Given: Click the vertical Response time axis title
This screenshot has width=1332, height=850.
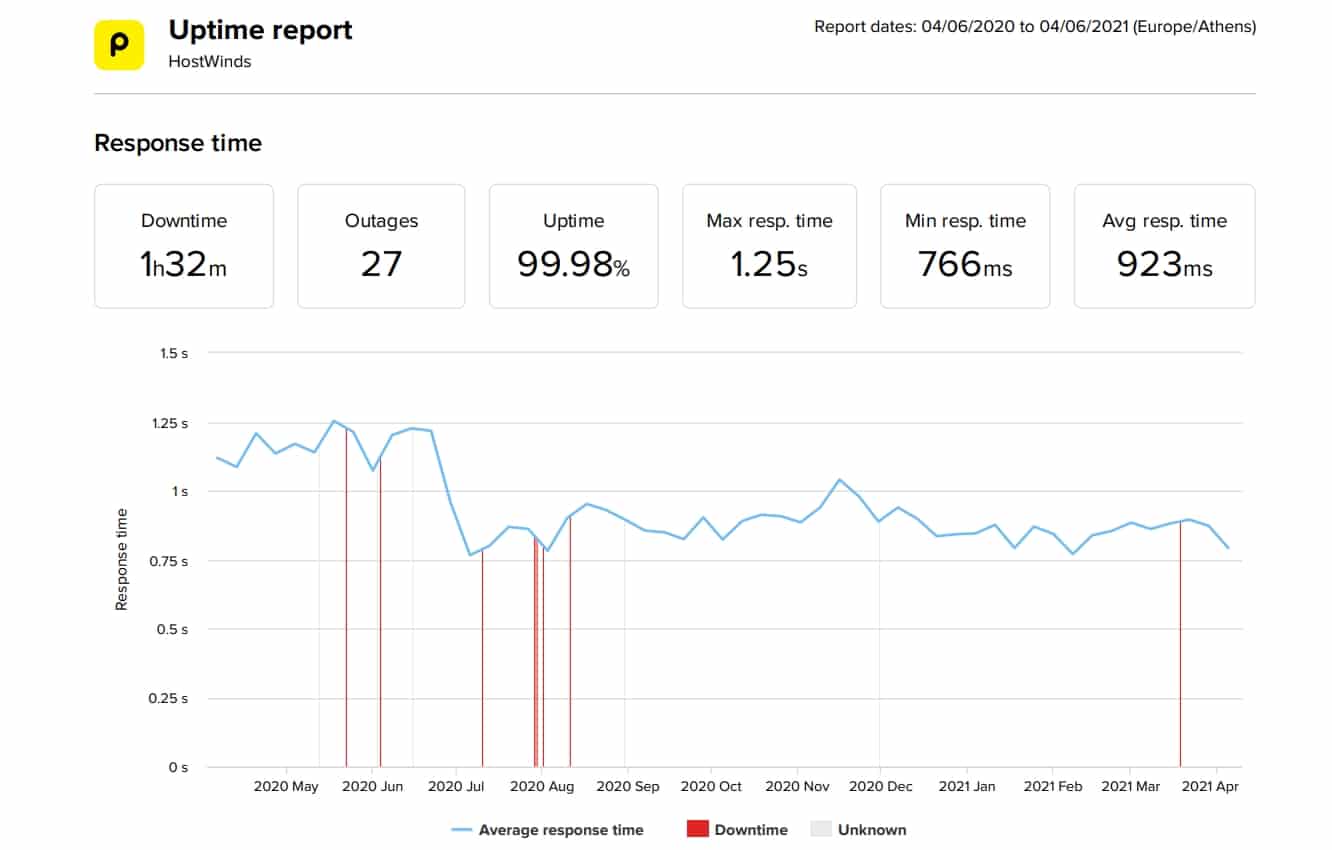Looking at the screenshot, I should tap(121, 560).
